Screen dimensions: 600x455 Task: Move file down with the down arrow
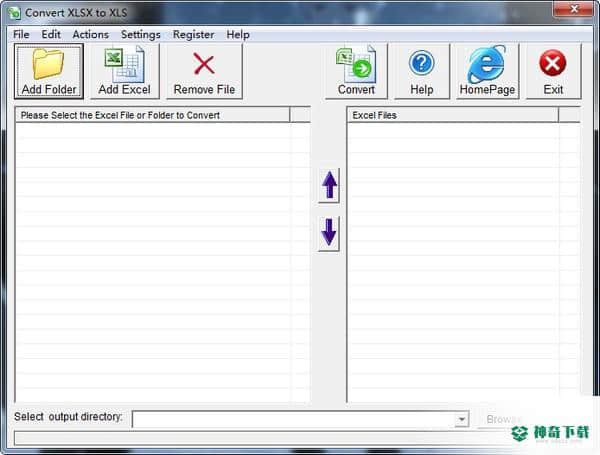(x=329, y=233)
